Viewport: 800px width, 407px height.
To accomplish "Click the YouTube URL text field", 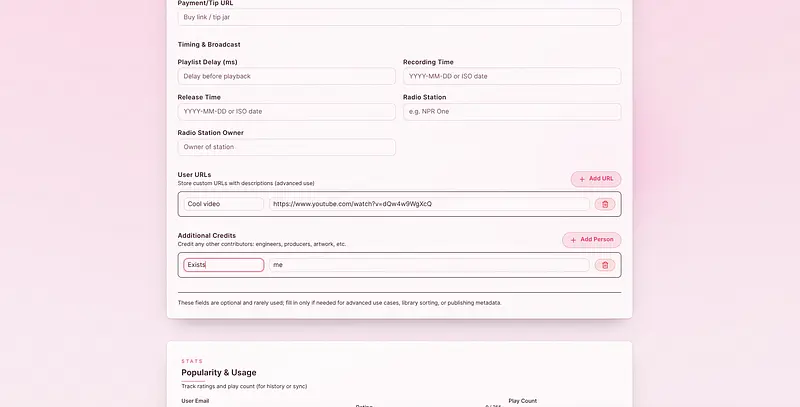I will 429,204.
